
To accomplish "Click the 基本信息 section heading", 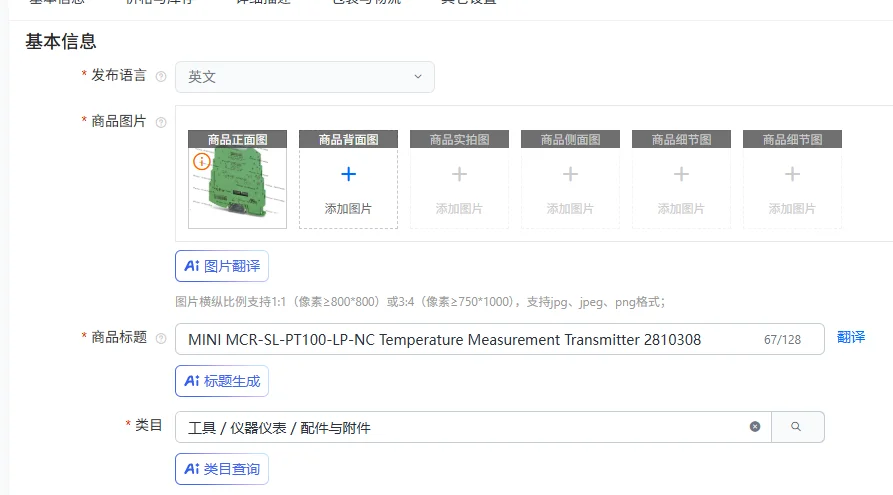I will [61, 42].
